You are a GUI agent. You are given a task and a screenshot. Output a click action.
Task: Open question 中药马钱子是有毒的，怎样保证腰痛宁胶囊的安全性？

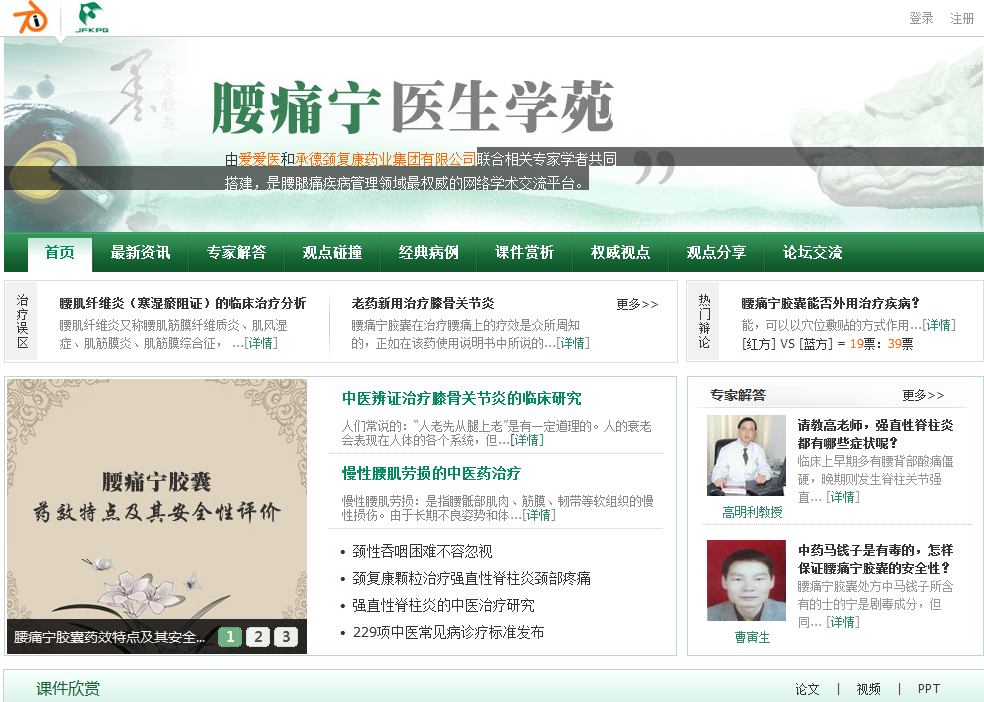[x=875, y=559]
